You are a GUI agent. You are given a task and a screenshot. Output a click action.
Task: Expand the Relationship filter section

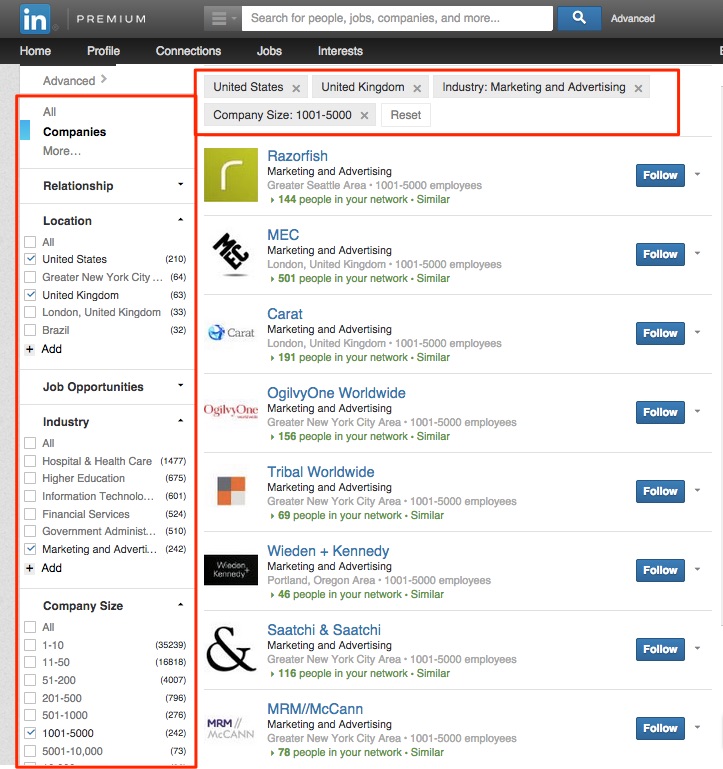[181, 184]
